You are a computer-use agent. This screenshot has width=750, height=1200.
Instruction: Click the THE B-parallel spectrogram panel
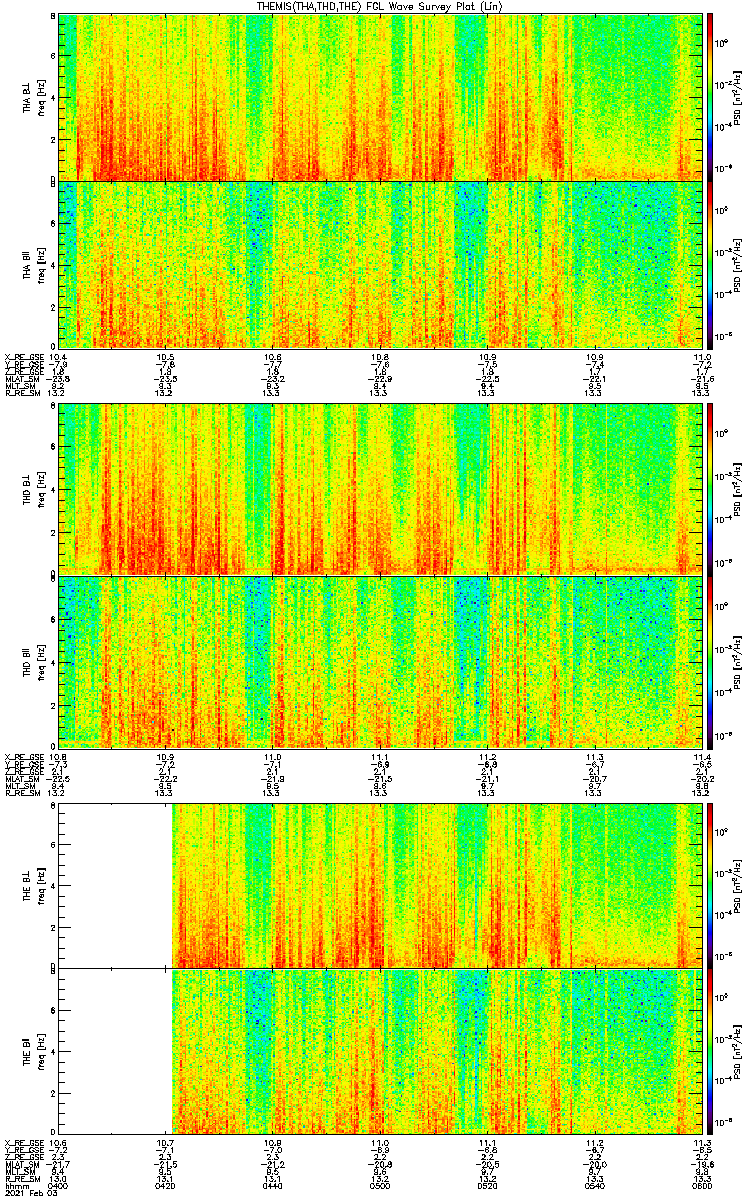(x=380, y=1052)
